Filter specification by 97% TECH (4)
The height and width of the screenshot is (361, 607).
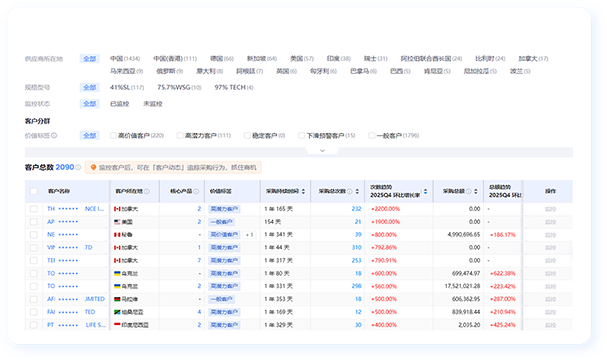pyautogui.click(x=234, y=87)
